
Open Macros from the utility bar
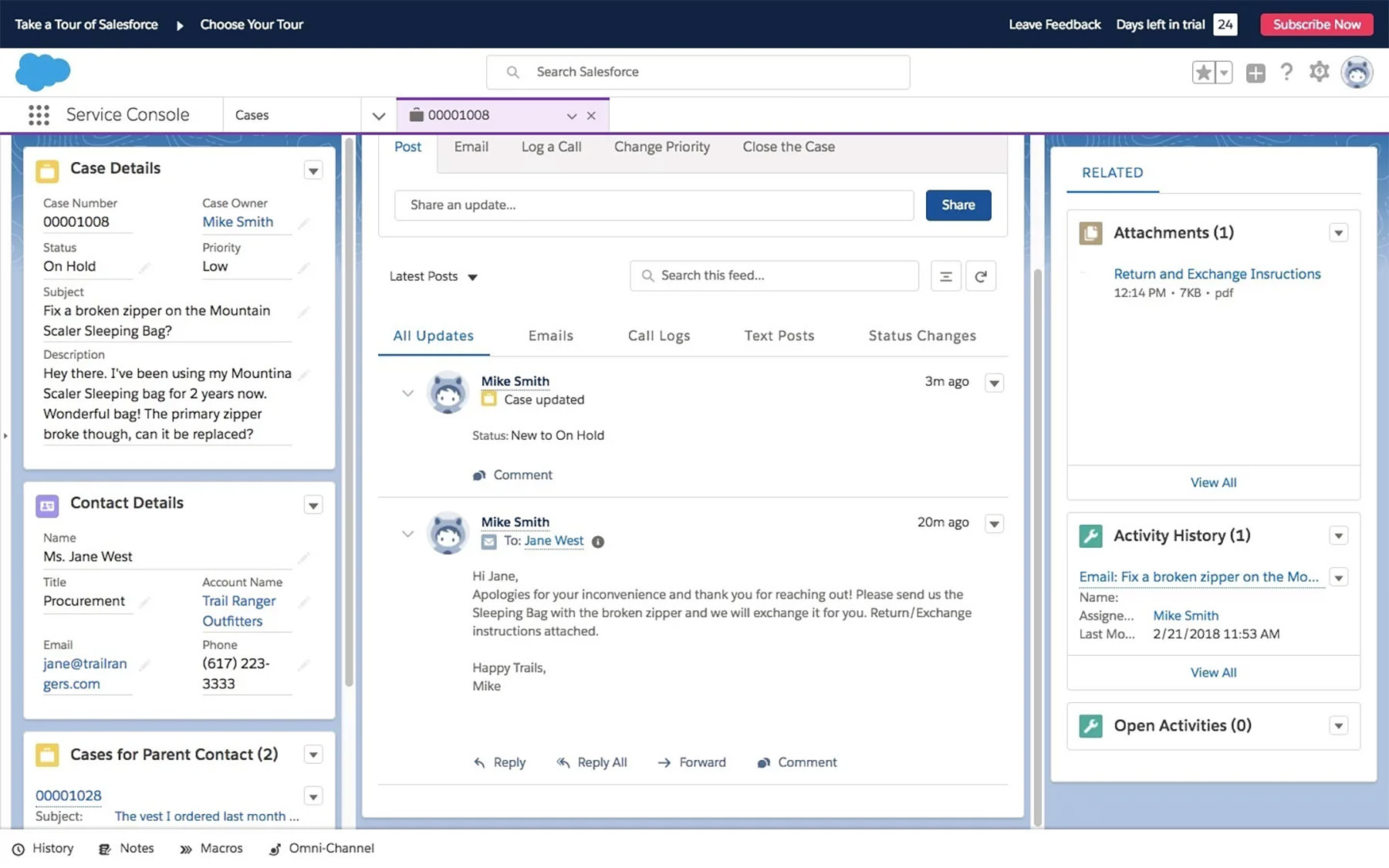click(x=212, y=848)
